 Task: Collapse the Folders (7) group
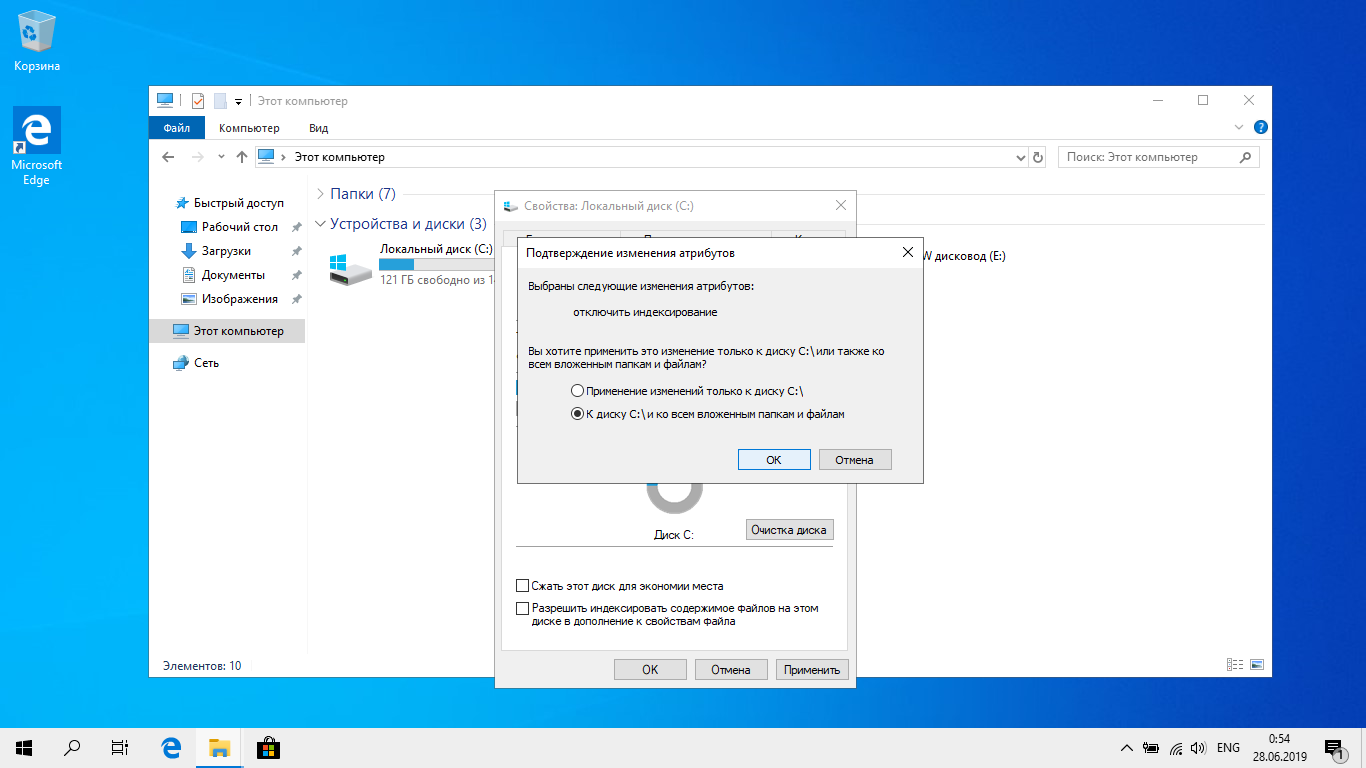(320, 194)
